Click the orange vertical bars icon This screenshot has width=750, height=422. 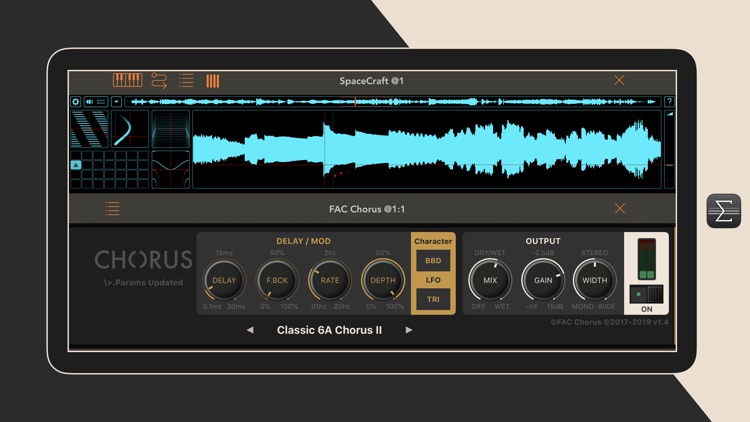212,81
